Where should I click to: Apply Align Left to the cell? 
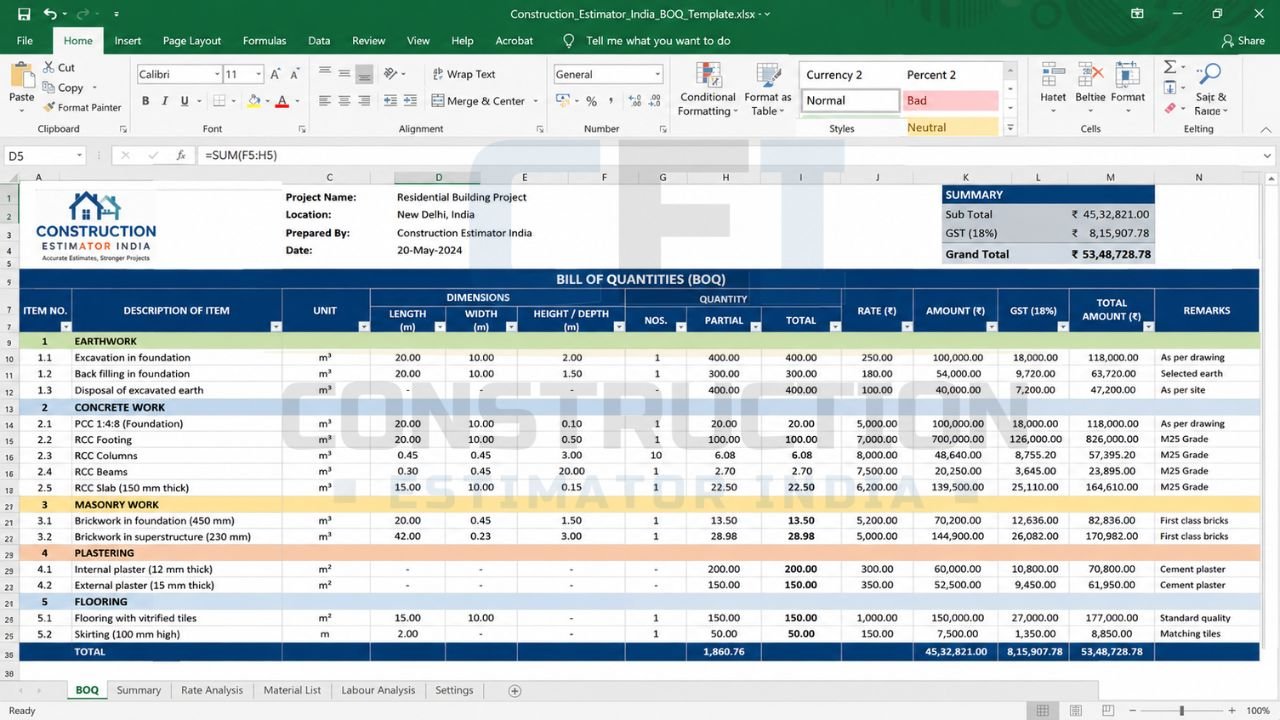(325, 101)
